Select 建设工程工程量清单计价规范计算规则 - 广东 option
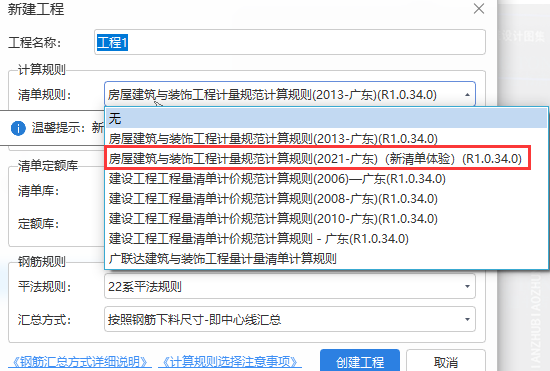The height and width of the screenshot is (371, 550). [326, 238]
